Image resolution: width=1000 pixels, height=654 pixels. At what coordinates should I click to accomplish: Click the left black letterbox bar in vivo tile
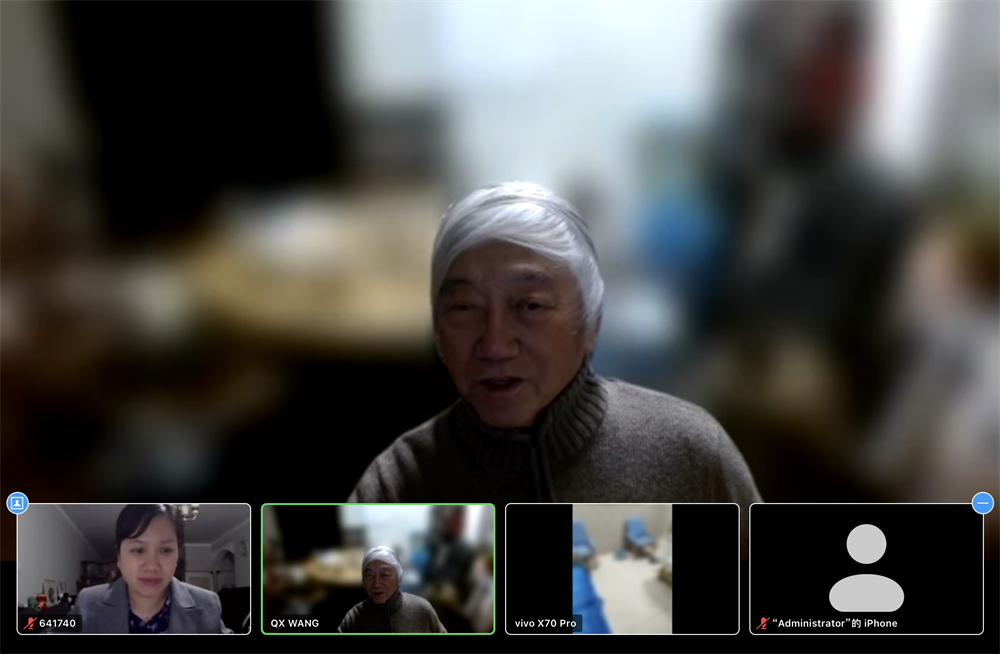click(x=539, y=560)
